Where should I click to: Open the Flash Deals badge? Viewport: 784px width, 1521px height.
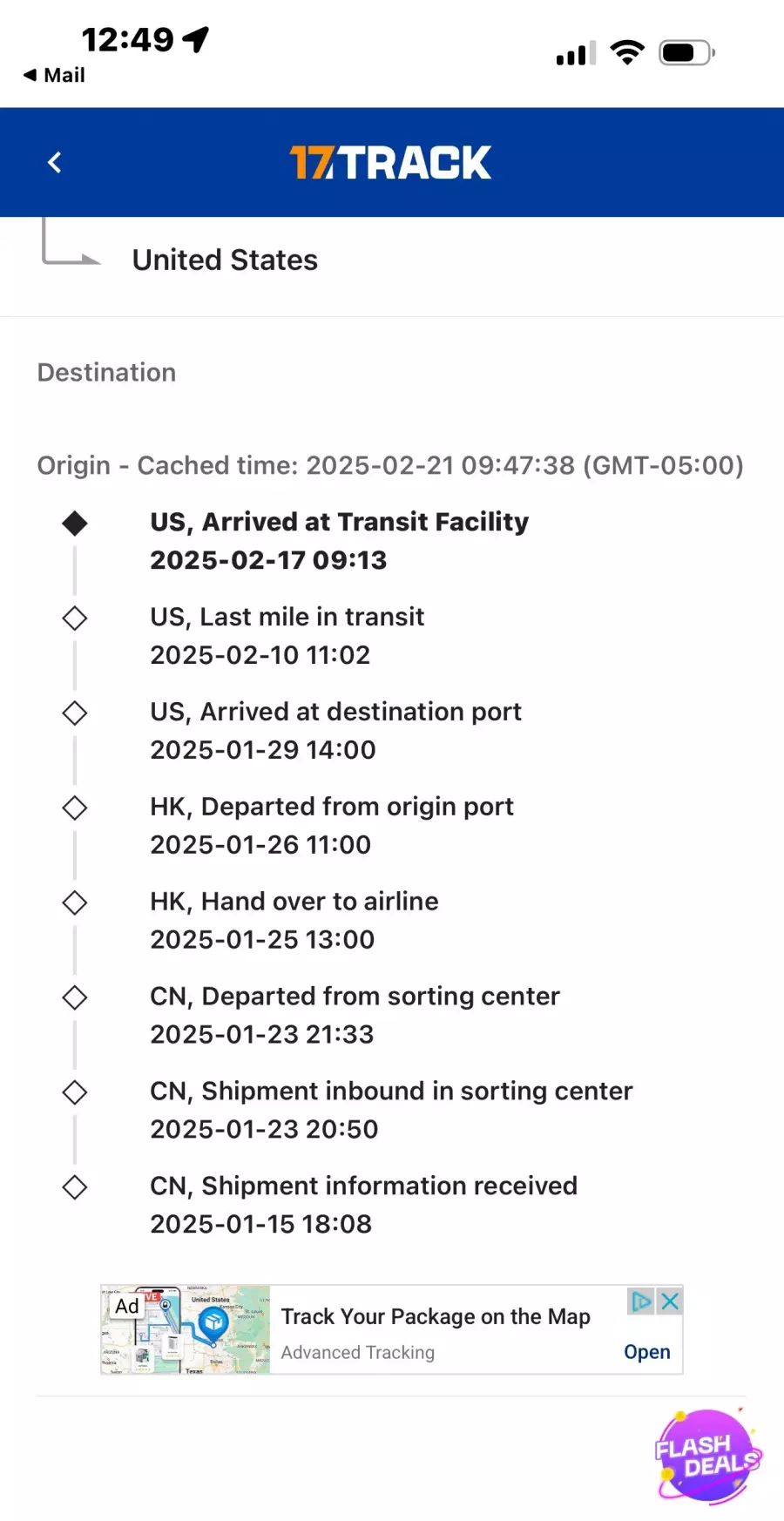[x=707, y=1457]
